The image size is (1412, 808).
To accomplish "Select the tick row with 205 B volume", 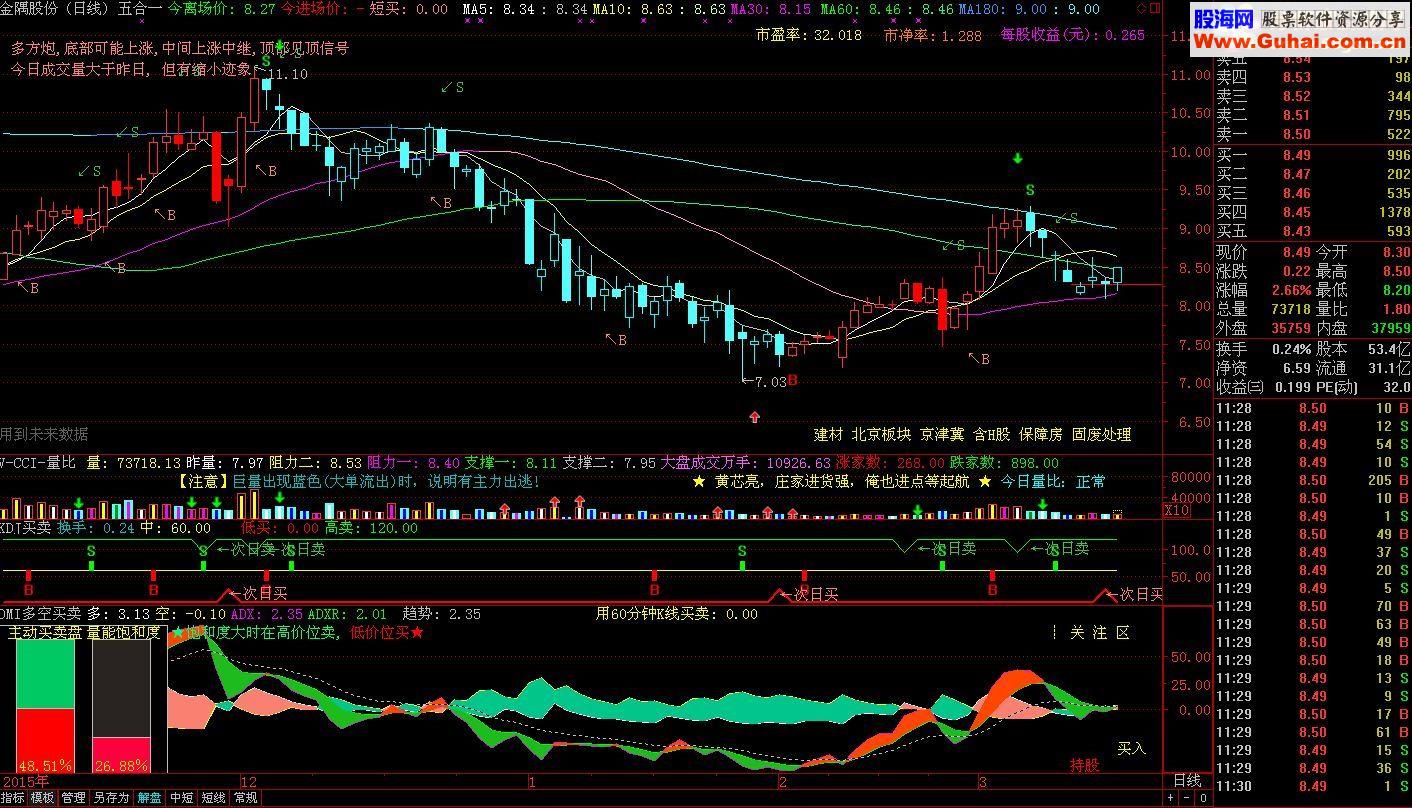I will tap(1312, 482).
